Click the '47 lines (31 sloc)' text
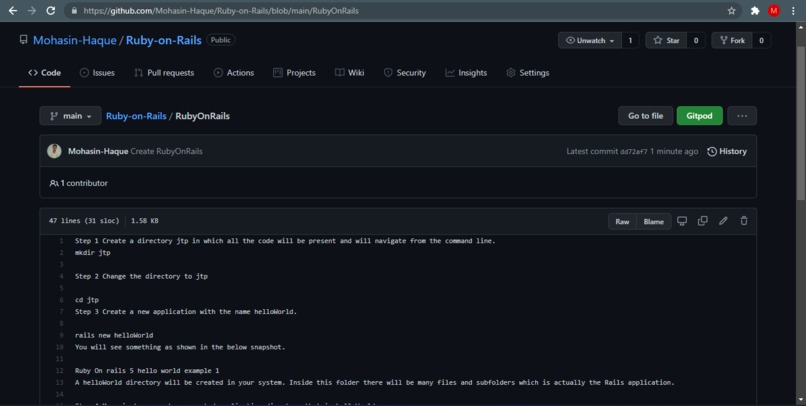 point(84,221)
